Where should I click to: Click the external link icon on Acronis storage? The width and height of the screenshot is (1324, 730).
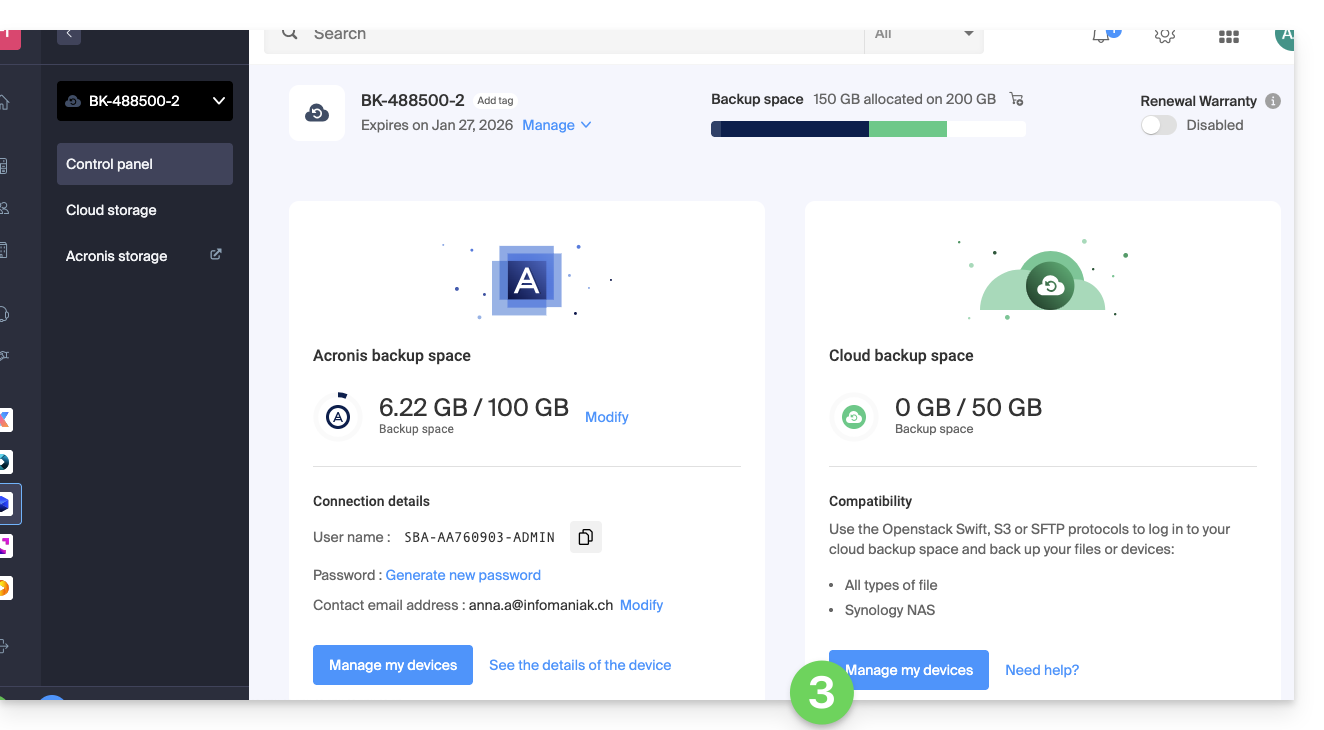click(x=215, y=255)
